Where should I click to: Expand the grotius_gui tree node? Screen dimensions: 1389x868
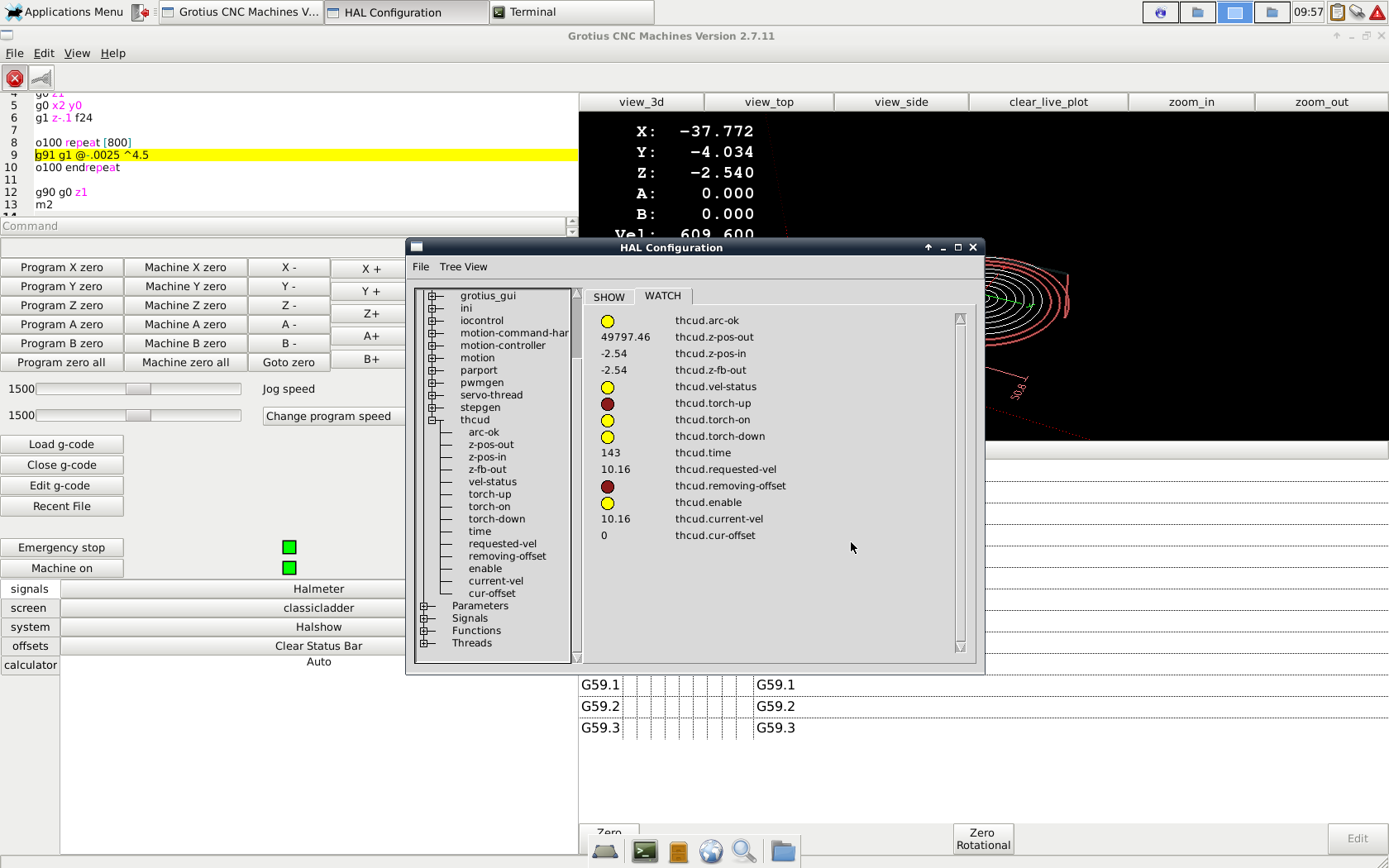[x=432, y=296]
